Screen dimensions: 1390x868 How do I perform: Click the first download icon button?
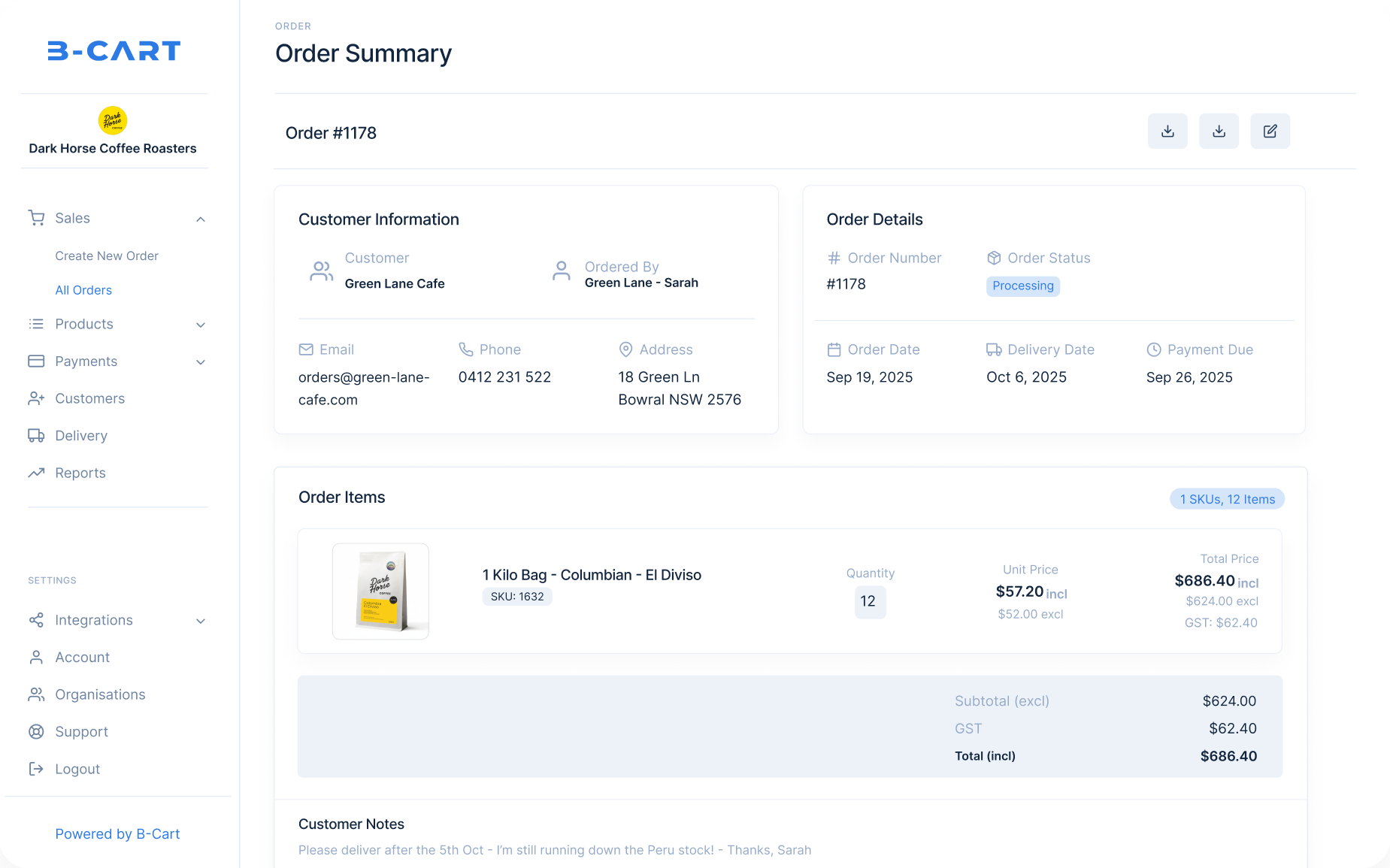[x=1167, y=132]
